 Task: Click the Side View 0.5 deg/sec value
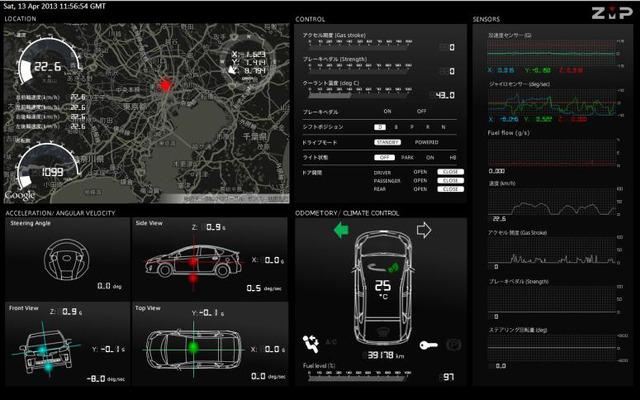(x=264, y=288)
